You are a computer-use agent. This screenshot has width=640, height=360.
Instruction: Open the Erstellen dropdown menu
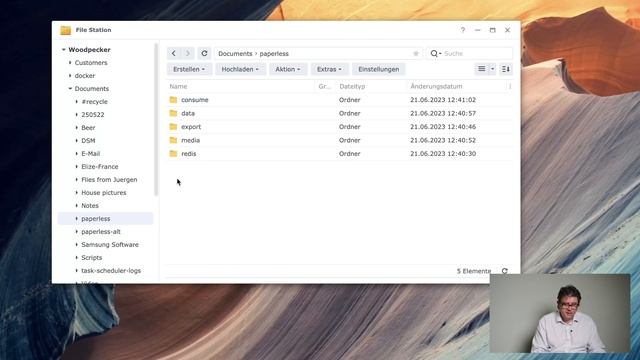189,69
